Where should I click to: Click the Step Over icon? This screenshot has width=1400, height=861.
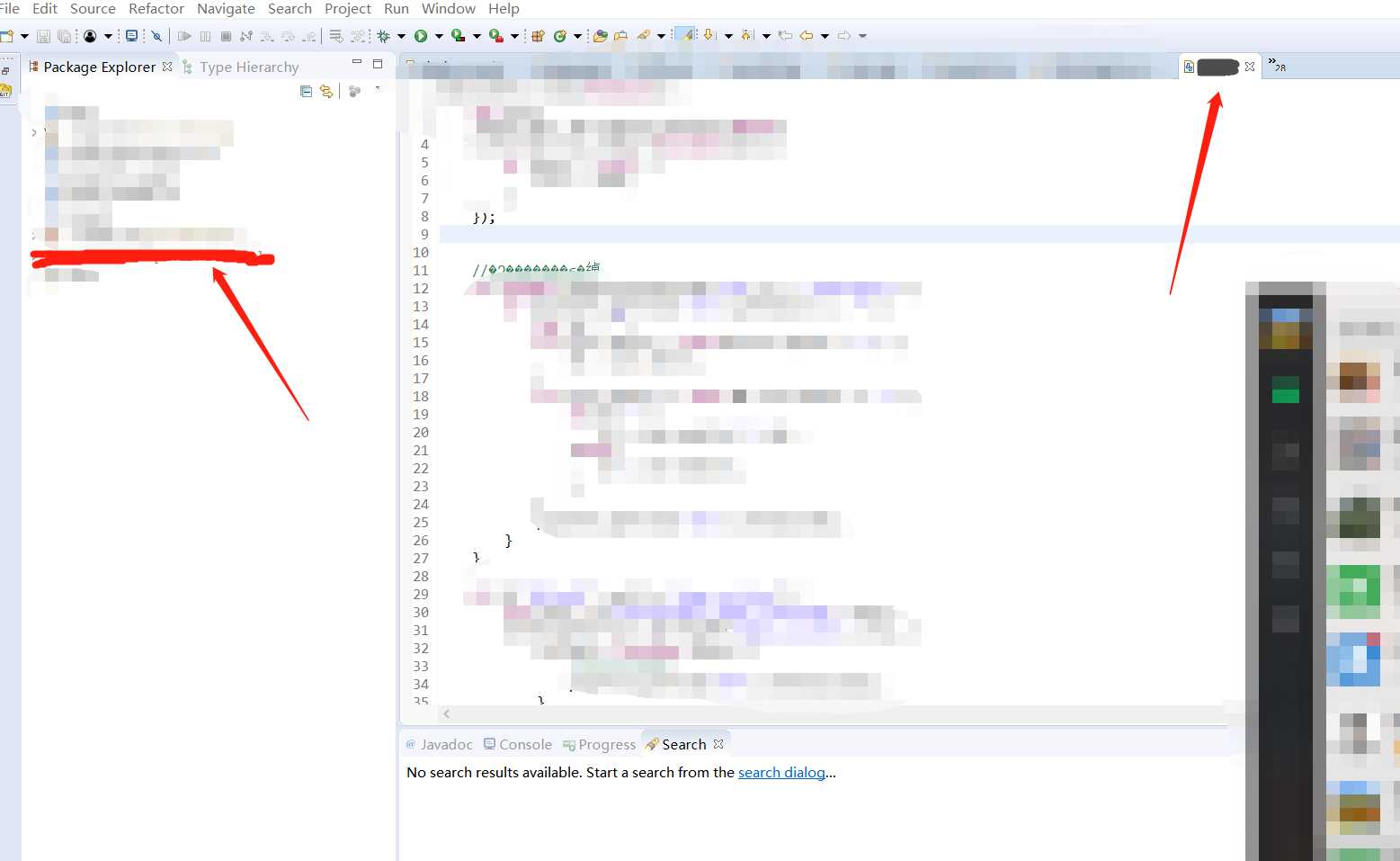(288, 36)
